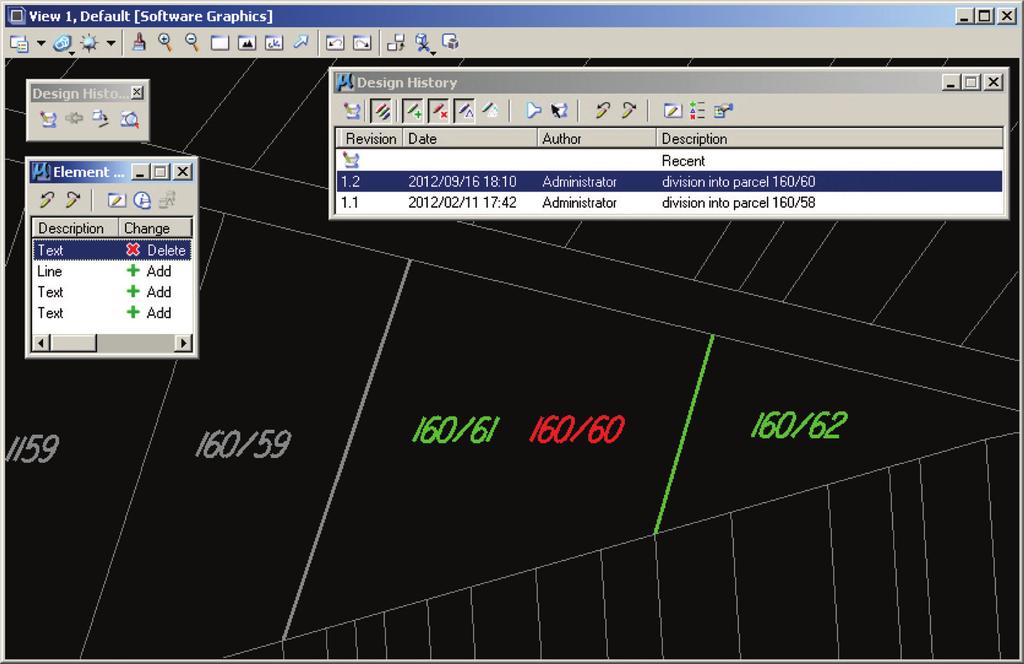Image resolution: width=1024 pixels, height=664 pixels.
Task: Click the Redo pencil icon in Design History toolbar
Action: pos(628,110)
